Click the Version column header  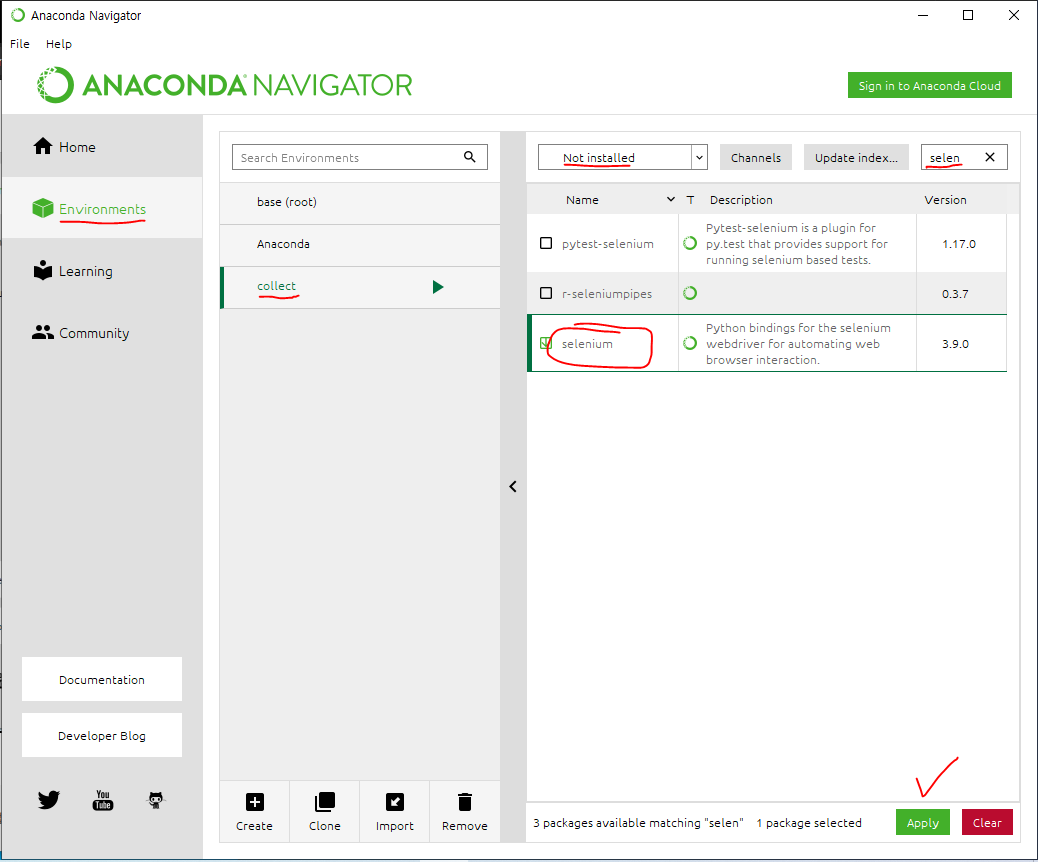(945, 200)
